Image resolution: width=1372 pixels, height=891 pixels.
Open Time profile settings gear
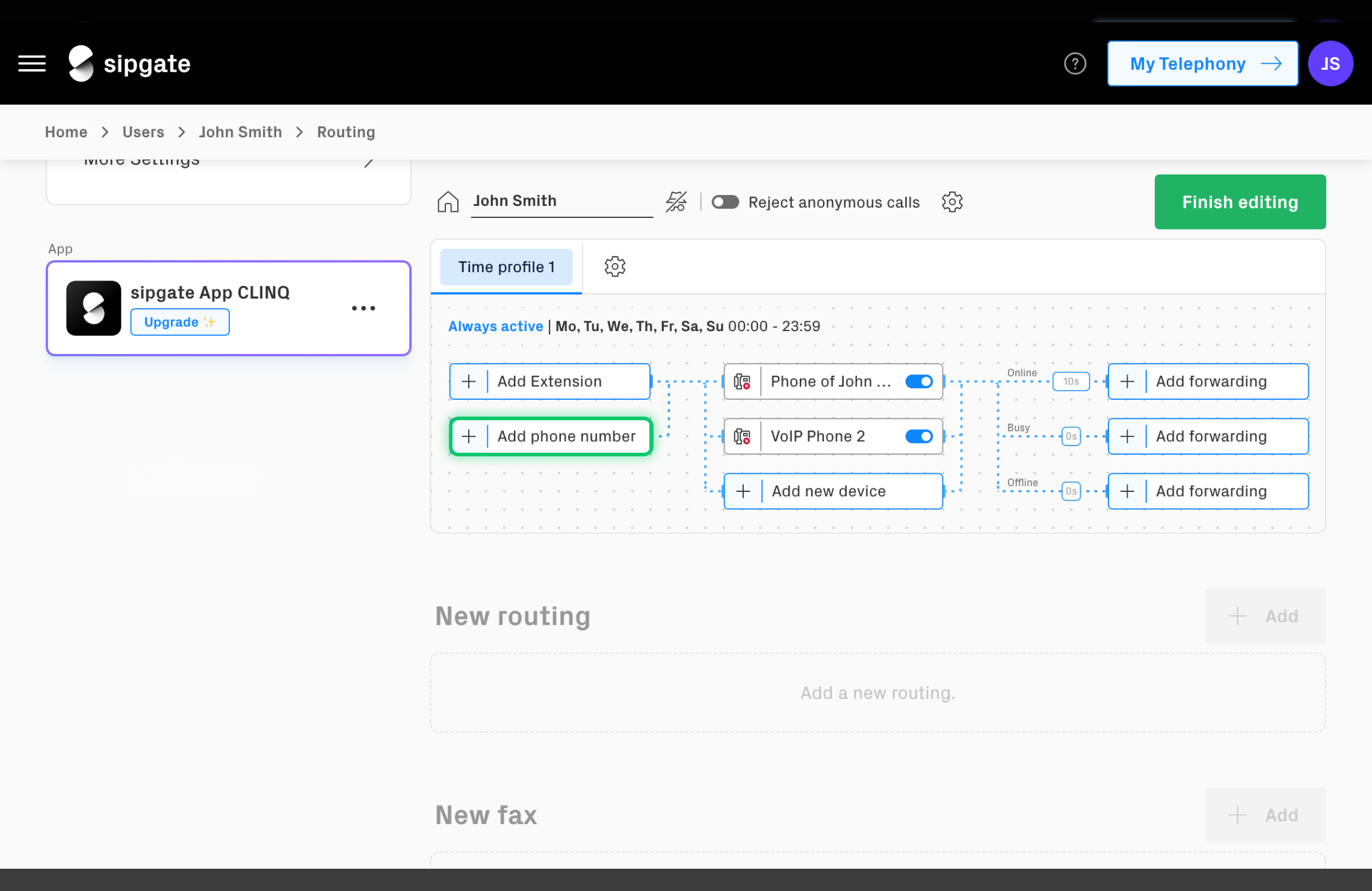coord(615,266)
